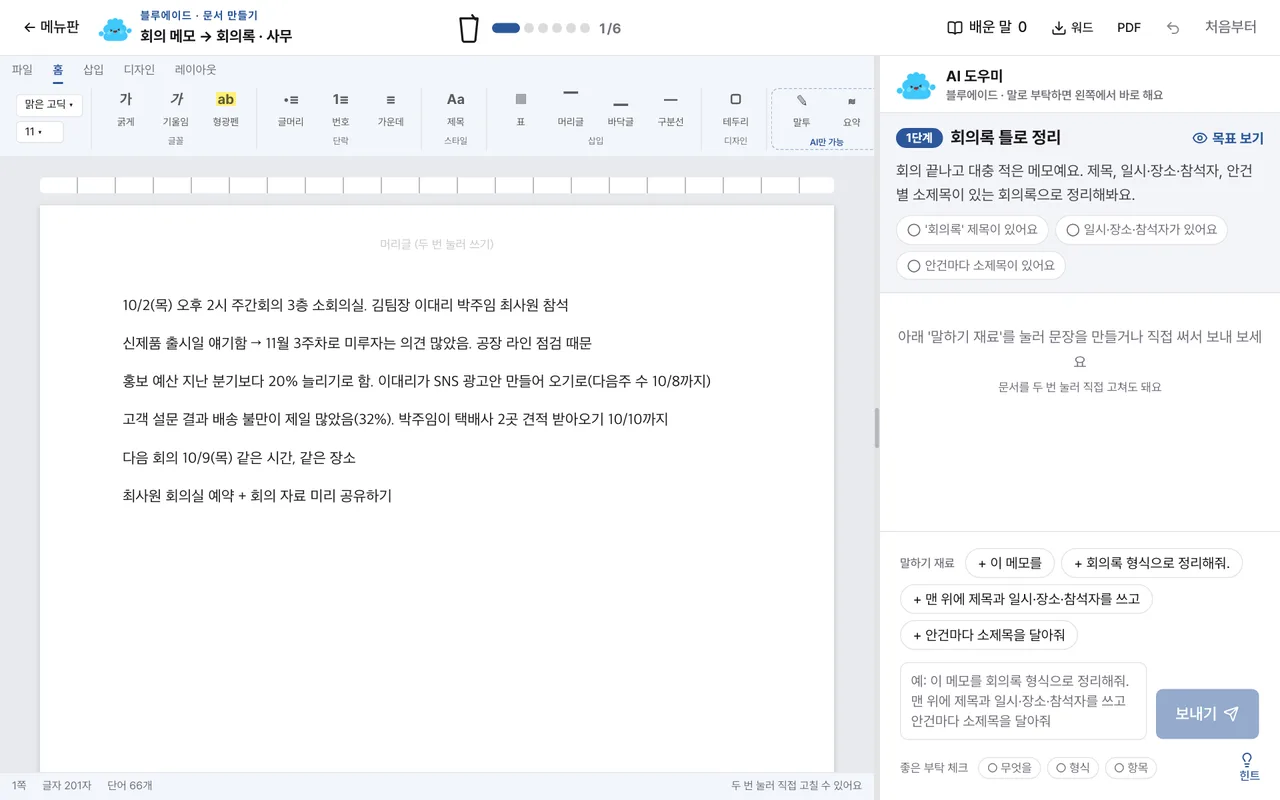The width and height of the screenshot is (1280, 800).
Task: Add the '+ 회의록 형식으로 정리해줘.' phrase chip
Action: pyautogui.click(x=1152, y=563)
